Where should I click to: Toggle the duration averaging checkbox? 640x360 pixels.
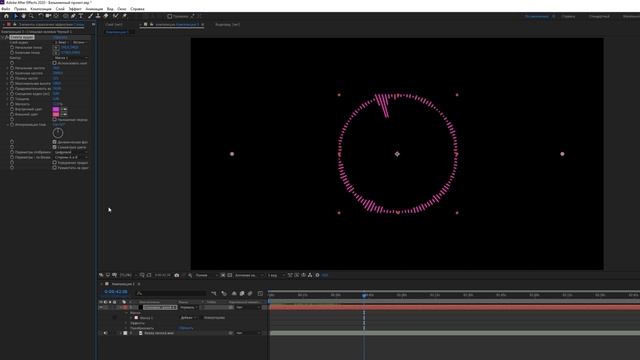[55, 162]
